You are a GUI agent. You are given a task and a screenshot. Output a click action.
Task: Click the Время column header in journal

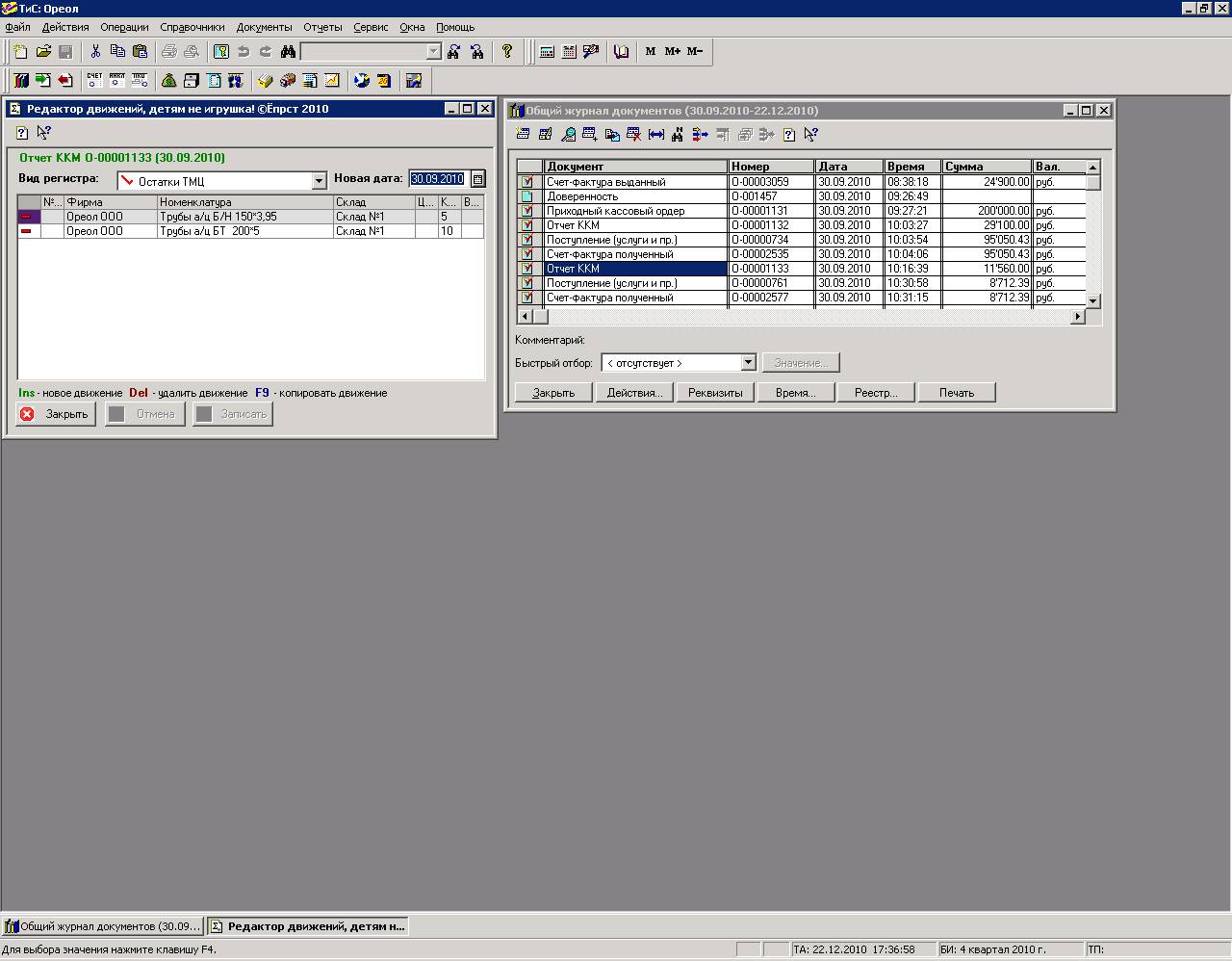pos(911,167)
